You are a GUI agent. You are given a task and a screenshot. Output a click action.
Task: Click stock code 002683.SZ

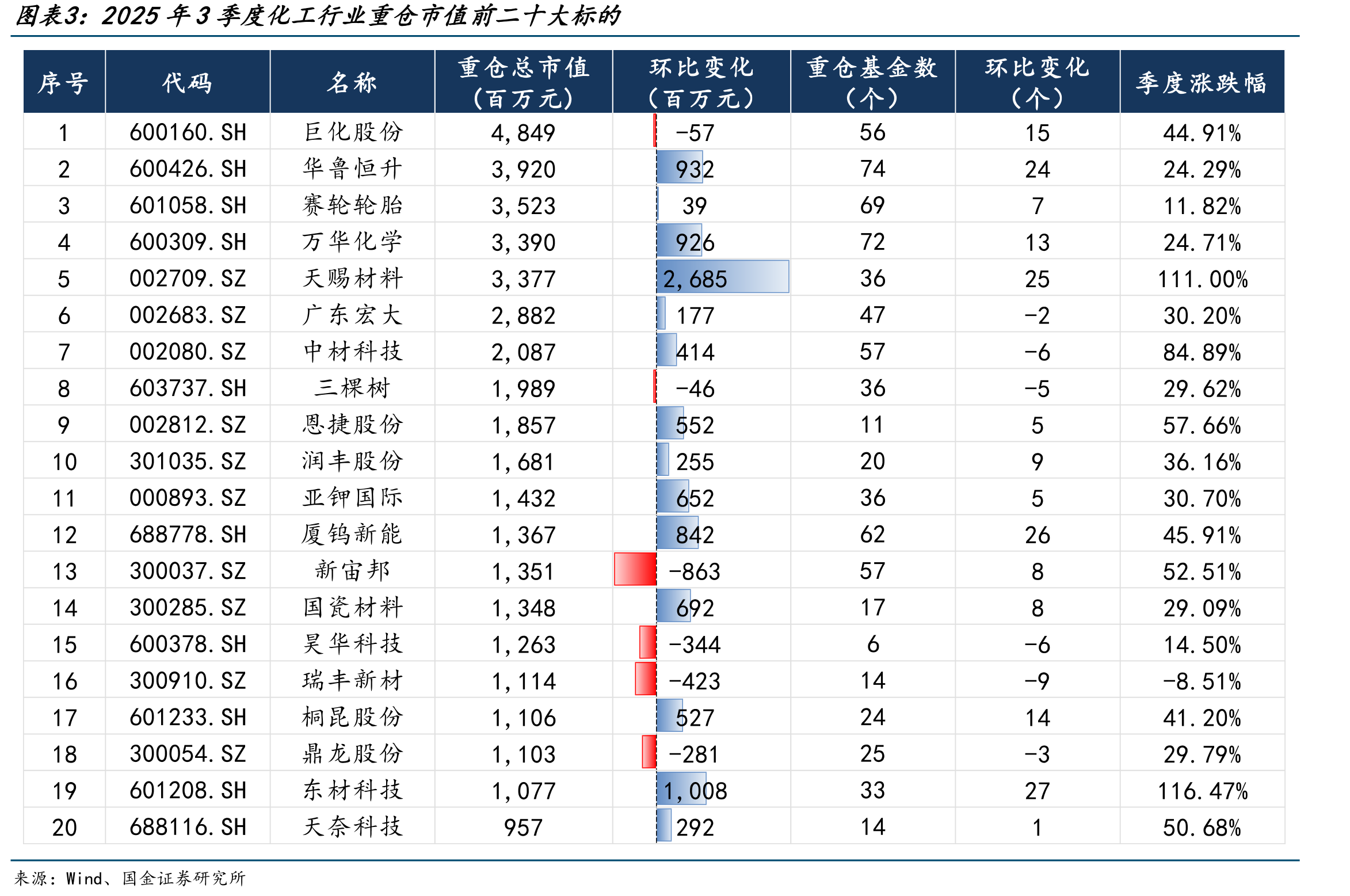(188, 315)
